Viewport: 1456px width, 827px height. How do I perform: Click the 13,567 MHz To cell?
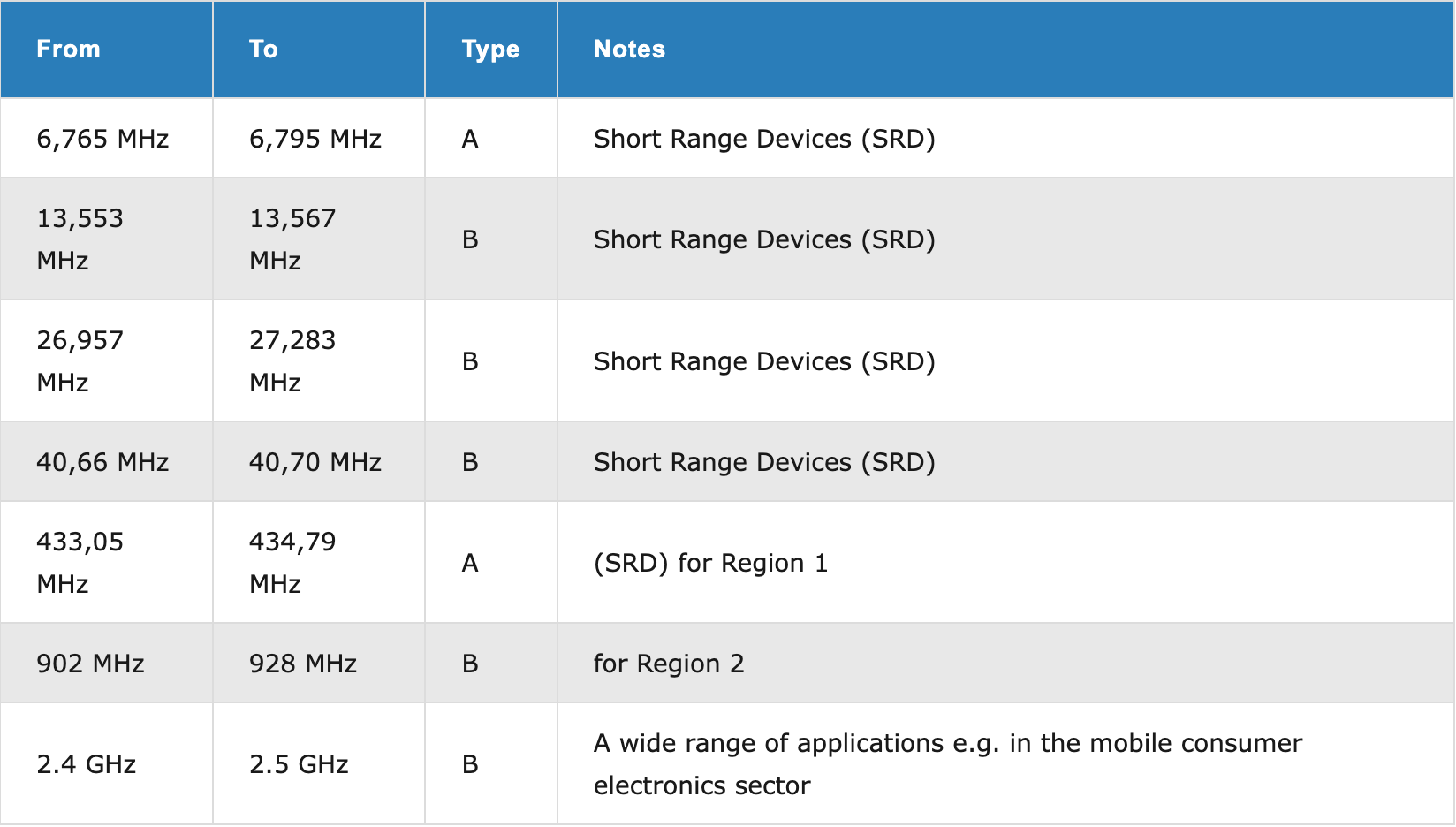pyautogui.click(x=292, y=239)
